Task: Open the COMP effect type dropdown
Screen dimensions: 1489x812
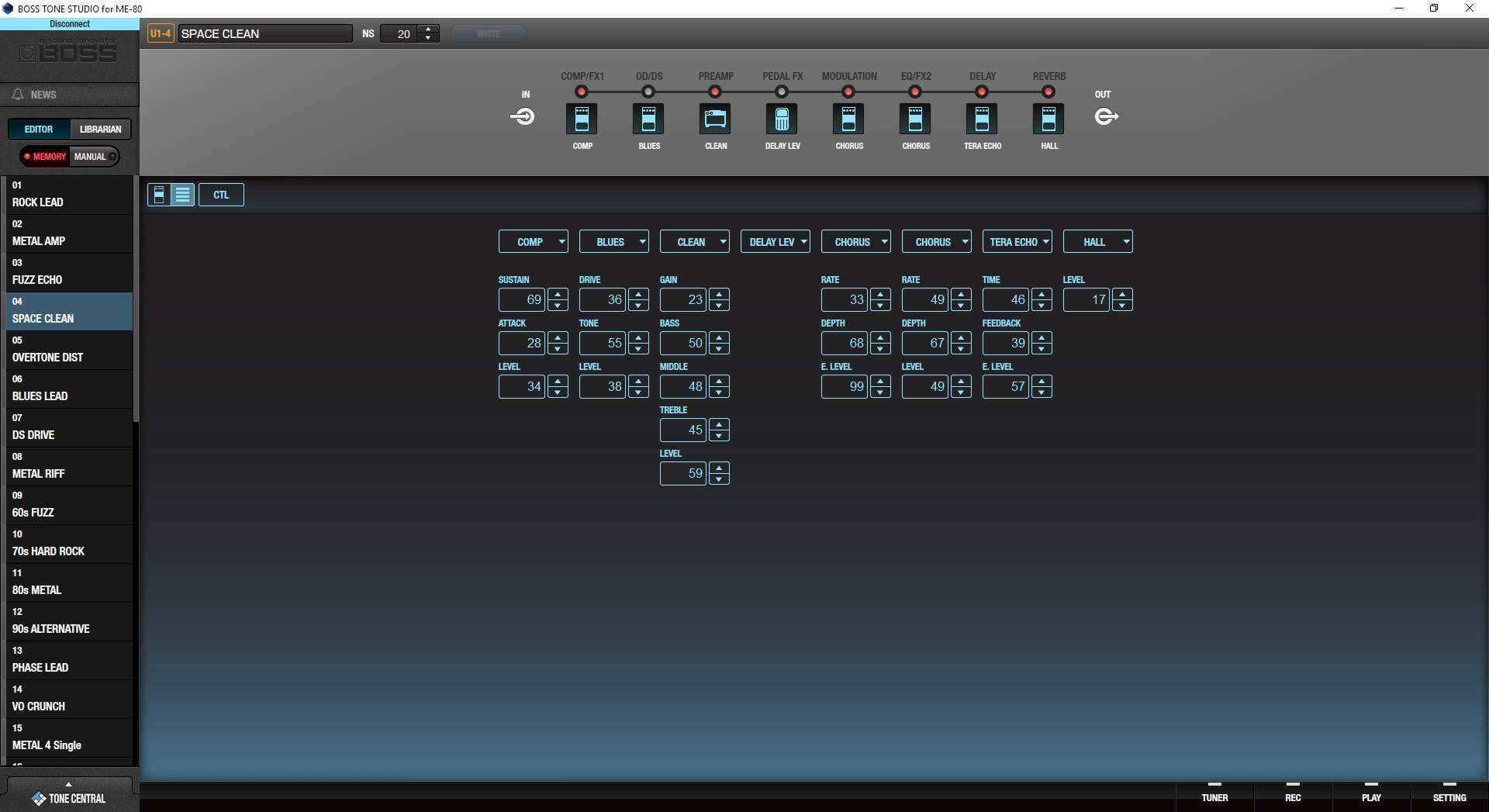Action: tap(534, 242)
